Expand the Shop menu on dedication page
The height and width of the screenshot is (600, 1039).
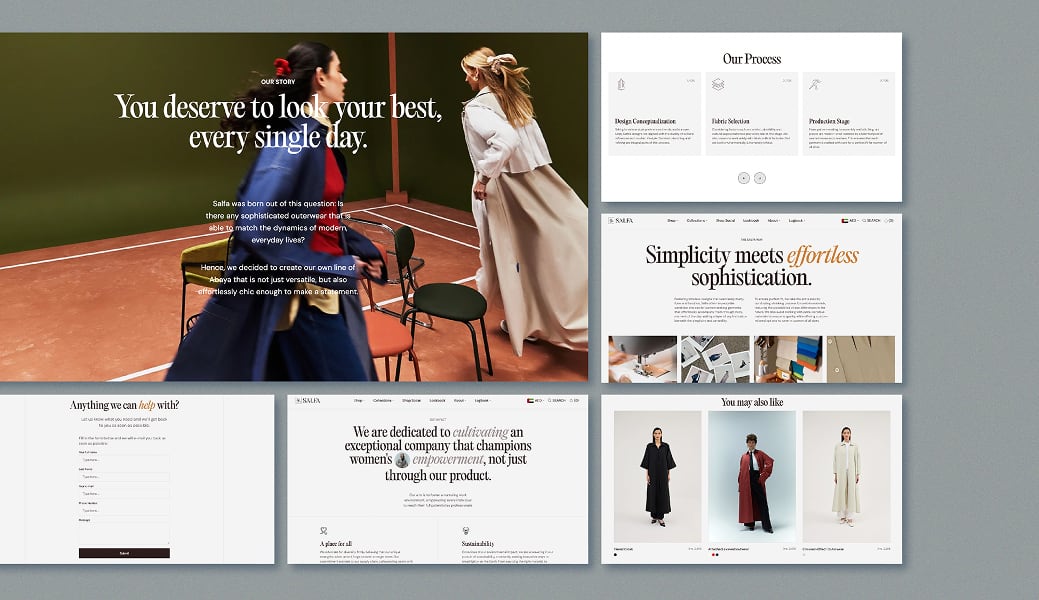click(x=359, y=400)
